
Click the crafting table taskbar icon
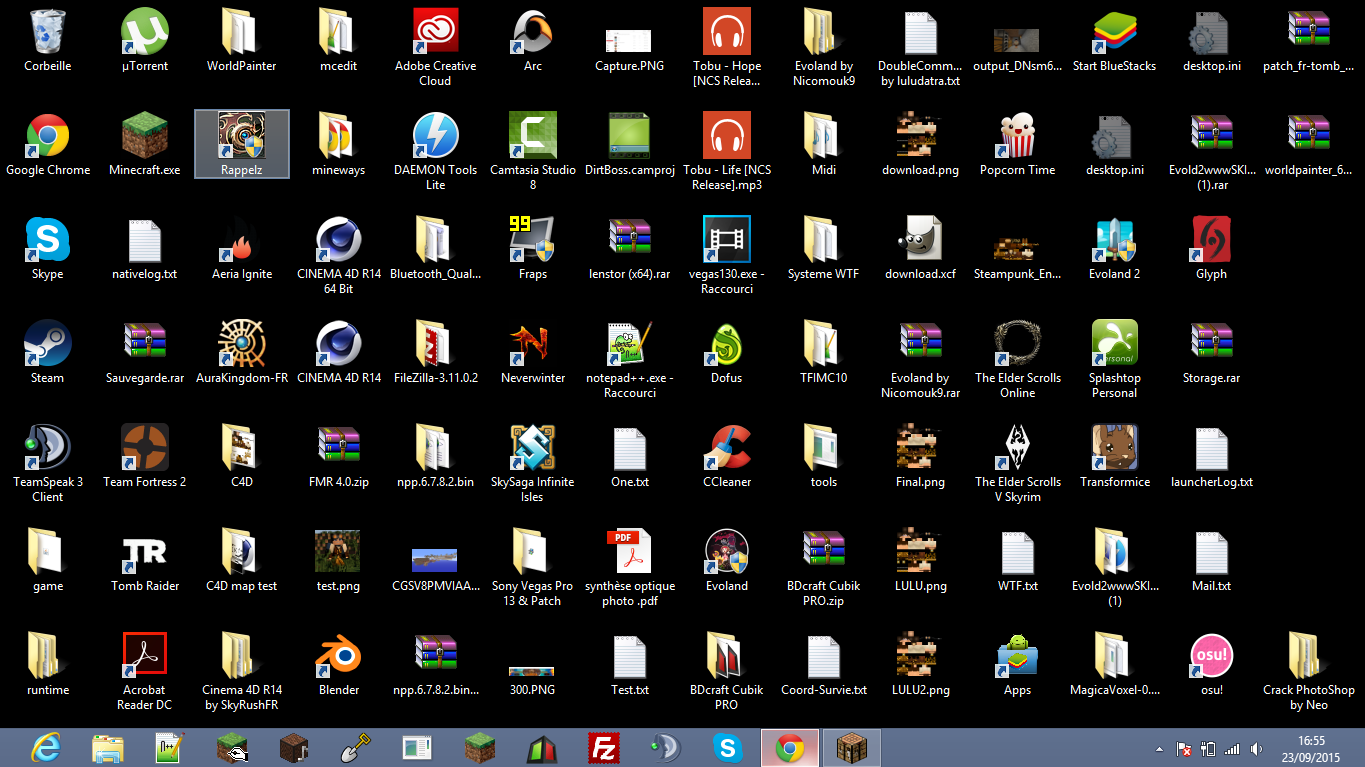(x=852, y=748)
